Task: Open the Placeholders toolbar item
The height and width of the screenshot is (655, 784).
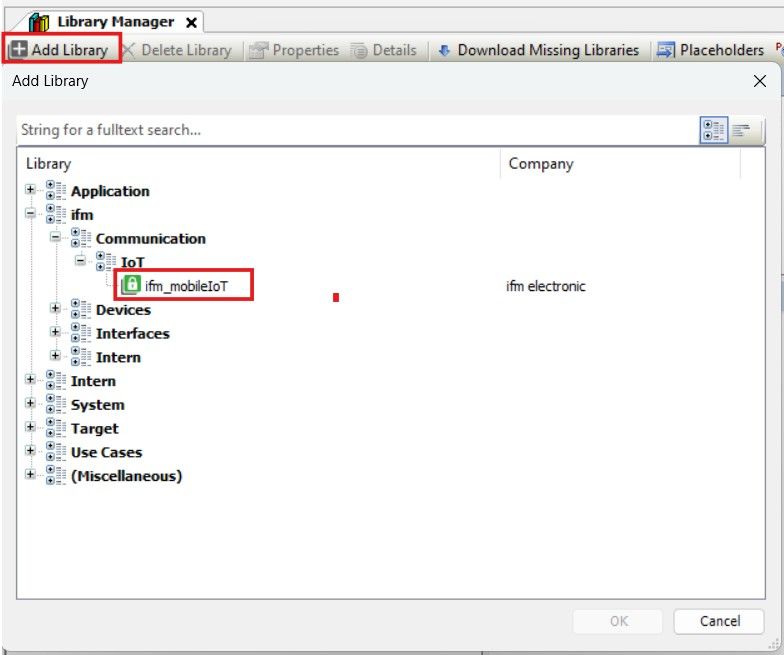Action: 710,50
